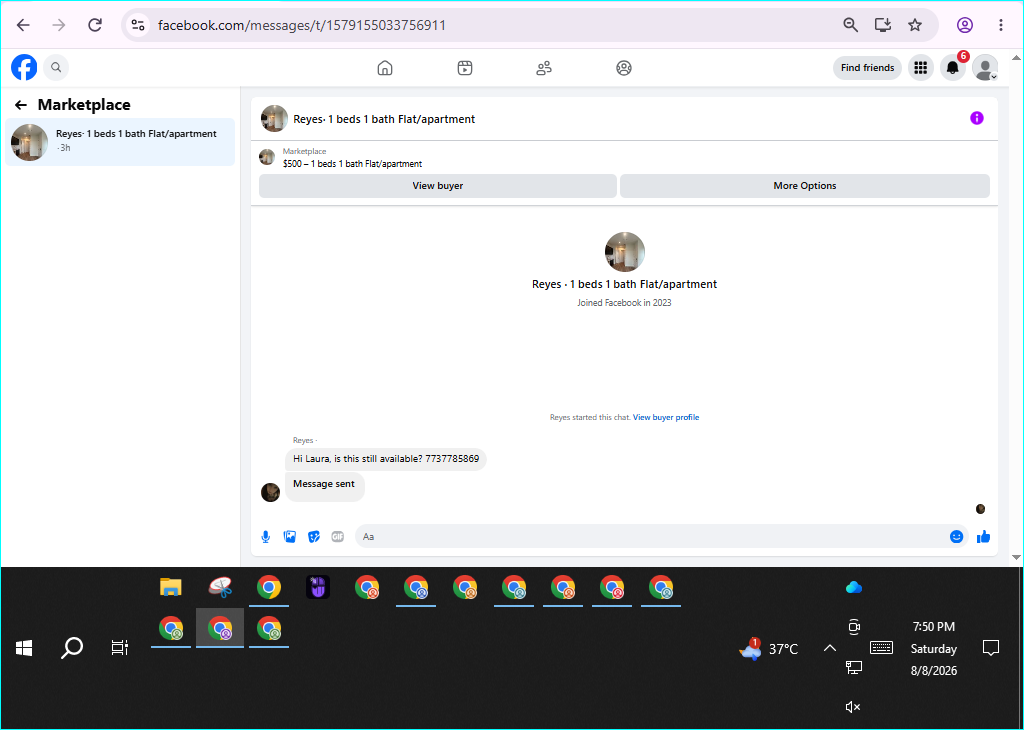Select the Reyes 1 beds conversation row
Viewport: 1024px width, 730px height.
[120, 142]
